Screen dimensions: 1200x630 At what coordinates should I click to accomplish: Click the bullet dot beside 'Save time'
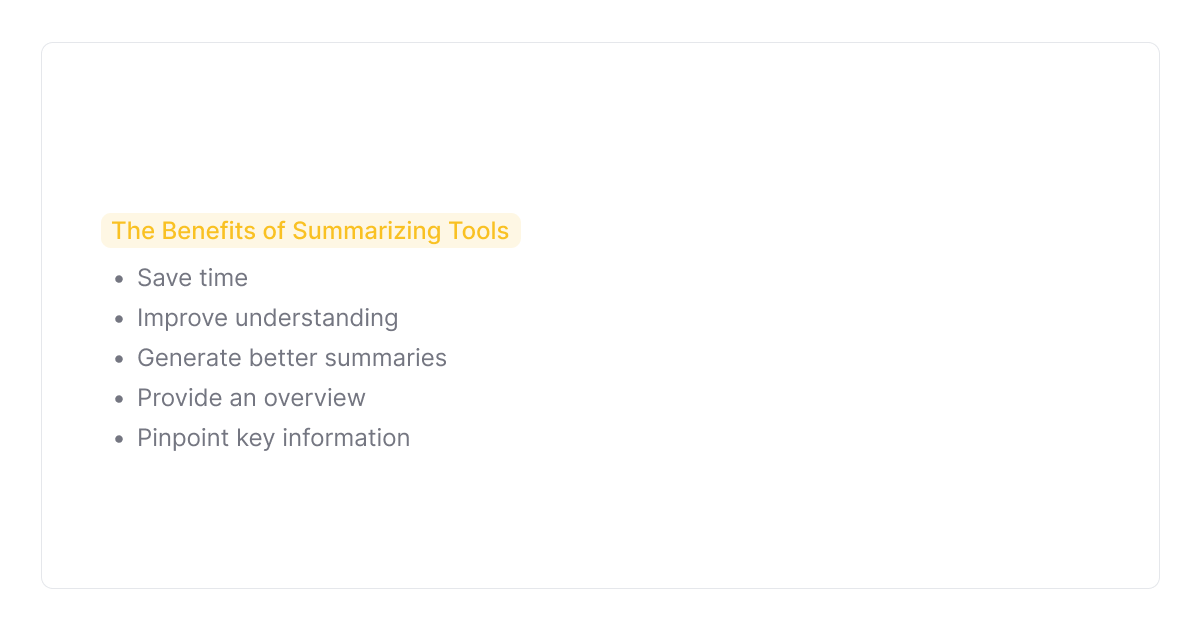[119, 279]
